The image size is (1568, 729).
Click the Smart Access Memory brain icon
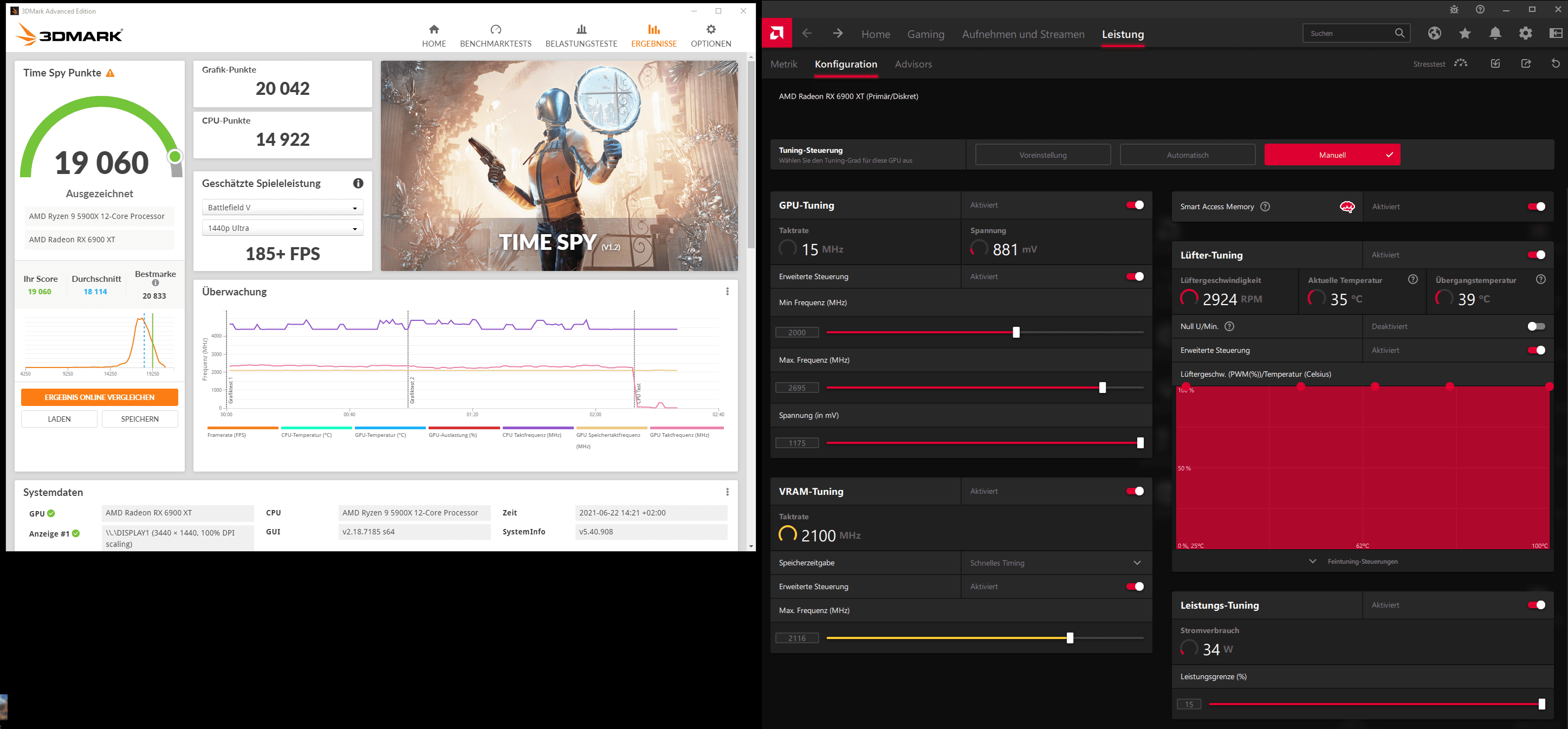1347,207
